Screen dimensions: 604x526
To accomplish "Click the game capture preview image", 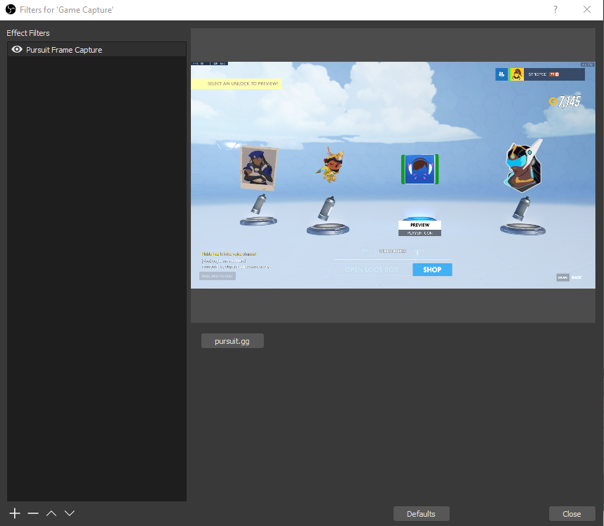I will click(393, 175).
